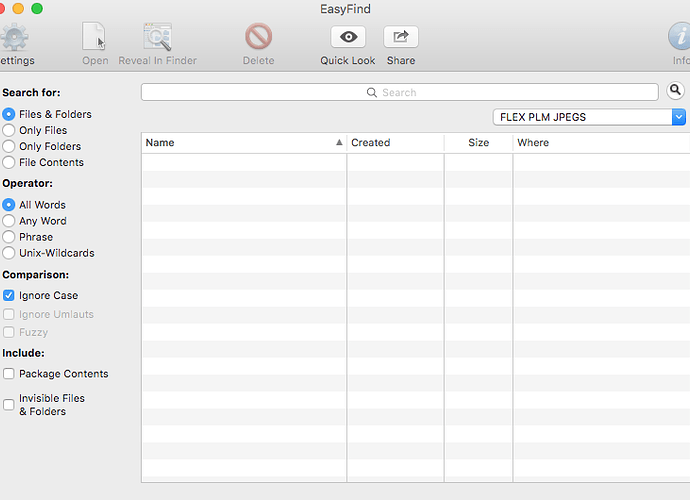
Task: Click the green zoom window button
Action: [x=37, y=8]
